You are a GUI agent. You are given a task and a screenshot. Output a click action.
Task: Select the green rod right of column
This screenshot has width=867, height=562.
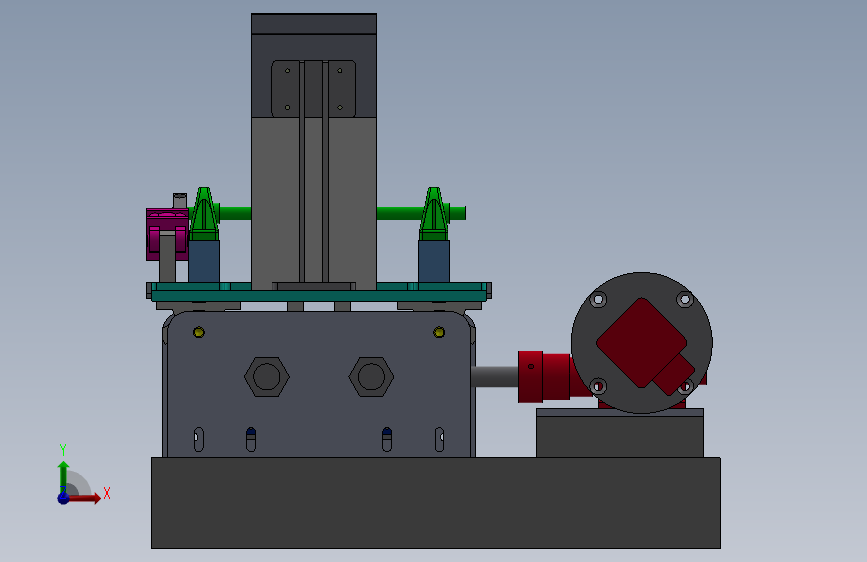[399, 213]
